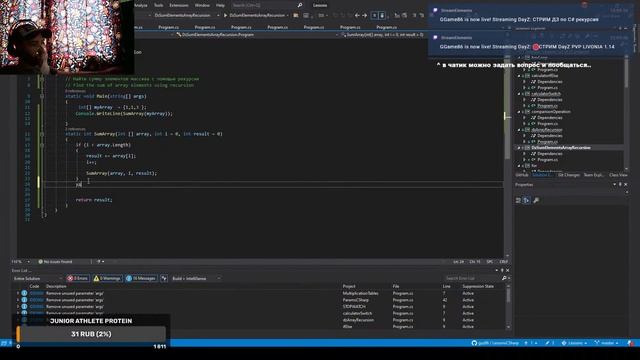Image resolution: width=640 pixels, height=360 pixels.
Task: Click the search magnifier icon in title bar
Action: (300, 5)
